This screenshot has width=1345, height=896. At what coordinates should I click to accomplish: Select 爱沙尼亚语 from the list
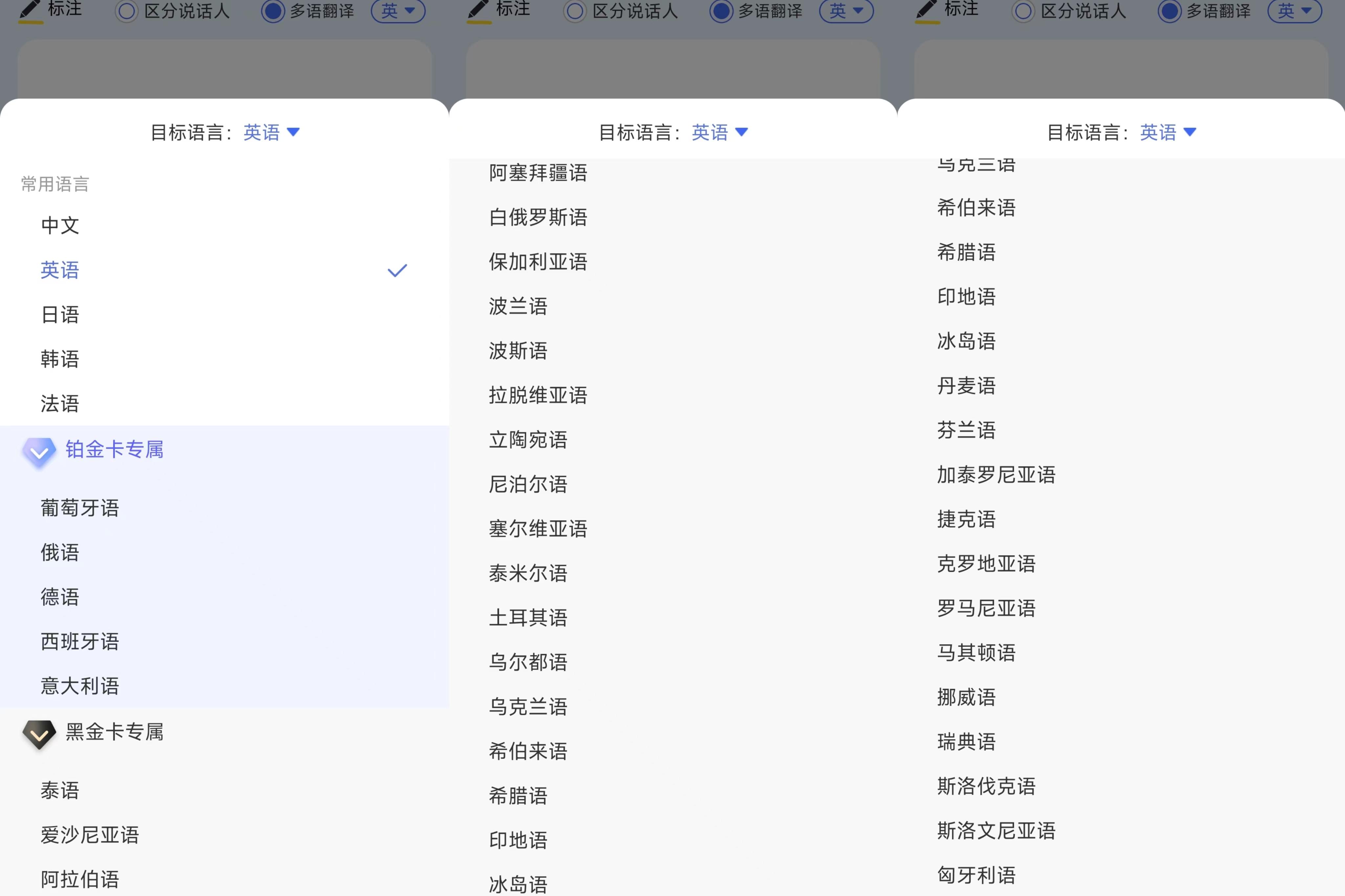tap(90, 835)
